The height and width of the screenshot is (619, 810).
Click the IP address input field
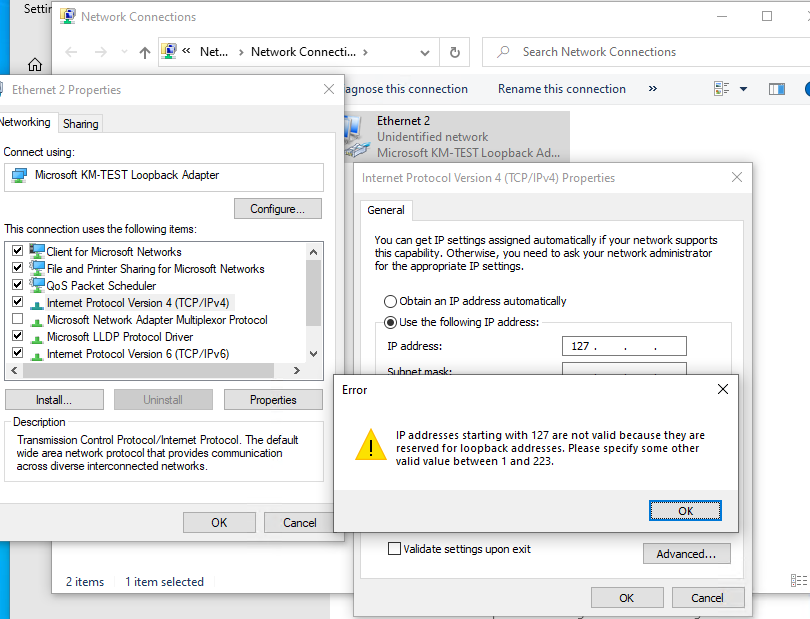pos(624,346)
